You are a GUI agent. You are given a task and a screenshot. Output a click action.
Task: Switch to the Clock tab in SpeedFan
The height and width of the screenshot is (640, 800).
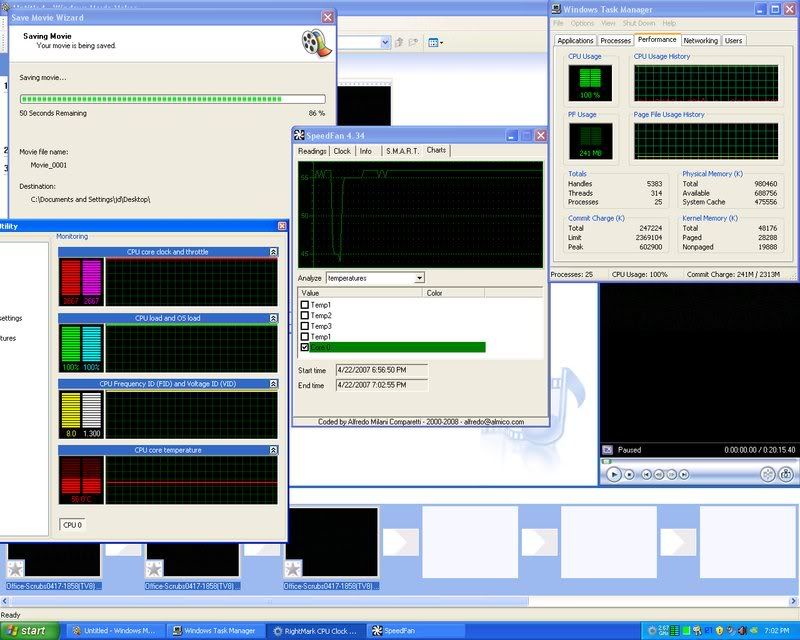pyautogui.click(x=342, y=151)
